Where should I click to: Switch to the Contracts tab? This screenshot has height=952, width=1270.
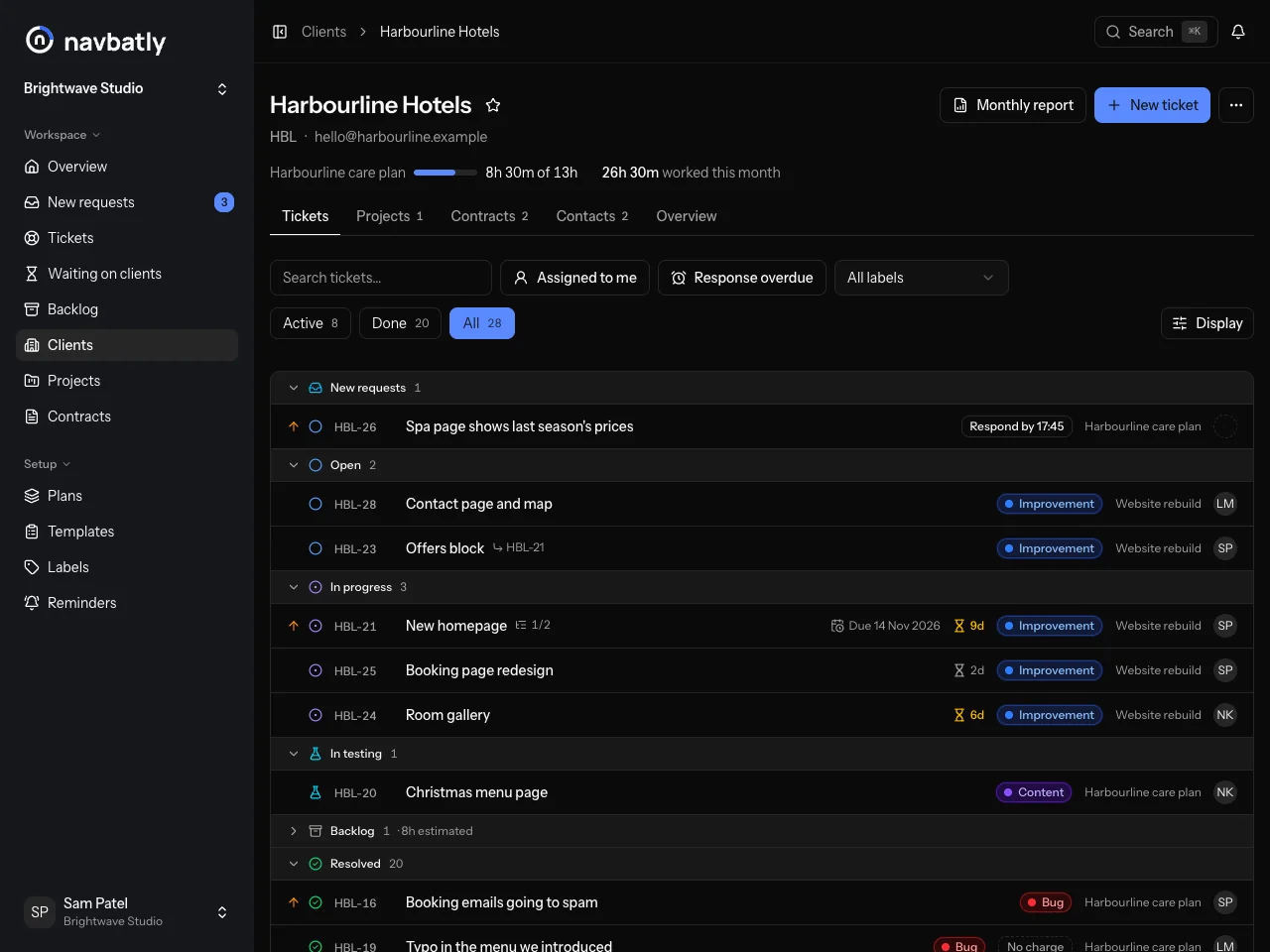(x=489, y=216)
